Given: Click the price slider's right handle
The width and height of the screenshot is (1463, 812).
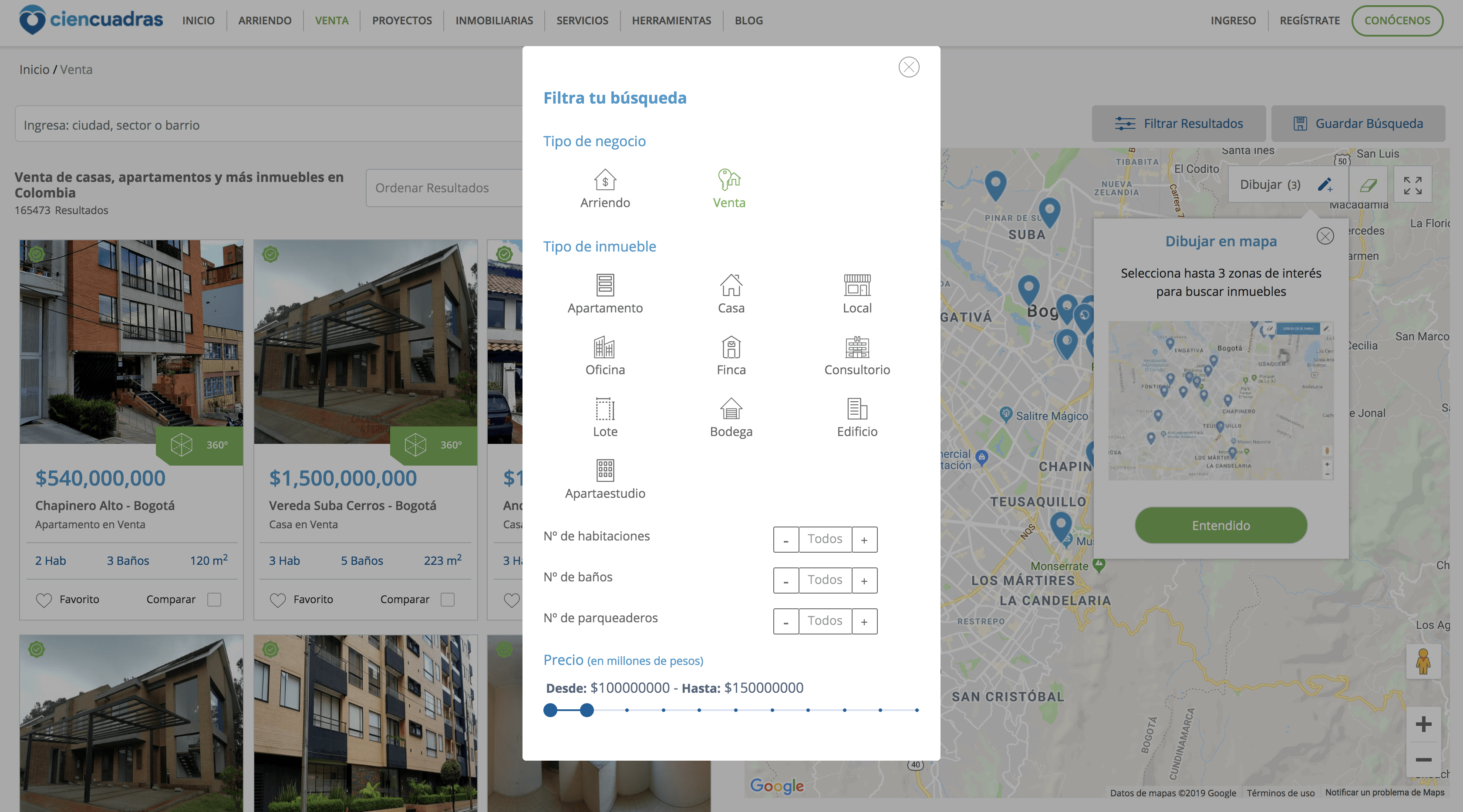Looking at the screenshot, I should pos(587,710).
